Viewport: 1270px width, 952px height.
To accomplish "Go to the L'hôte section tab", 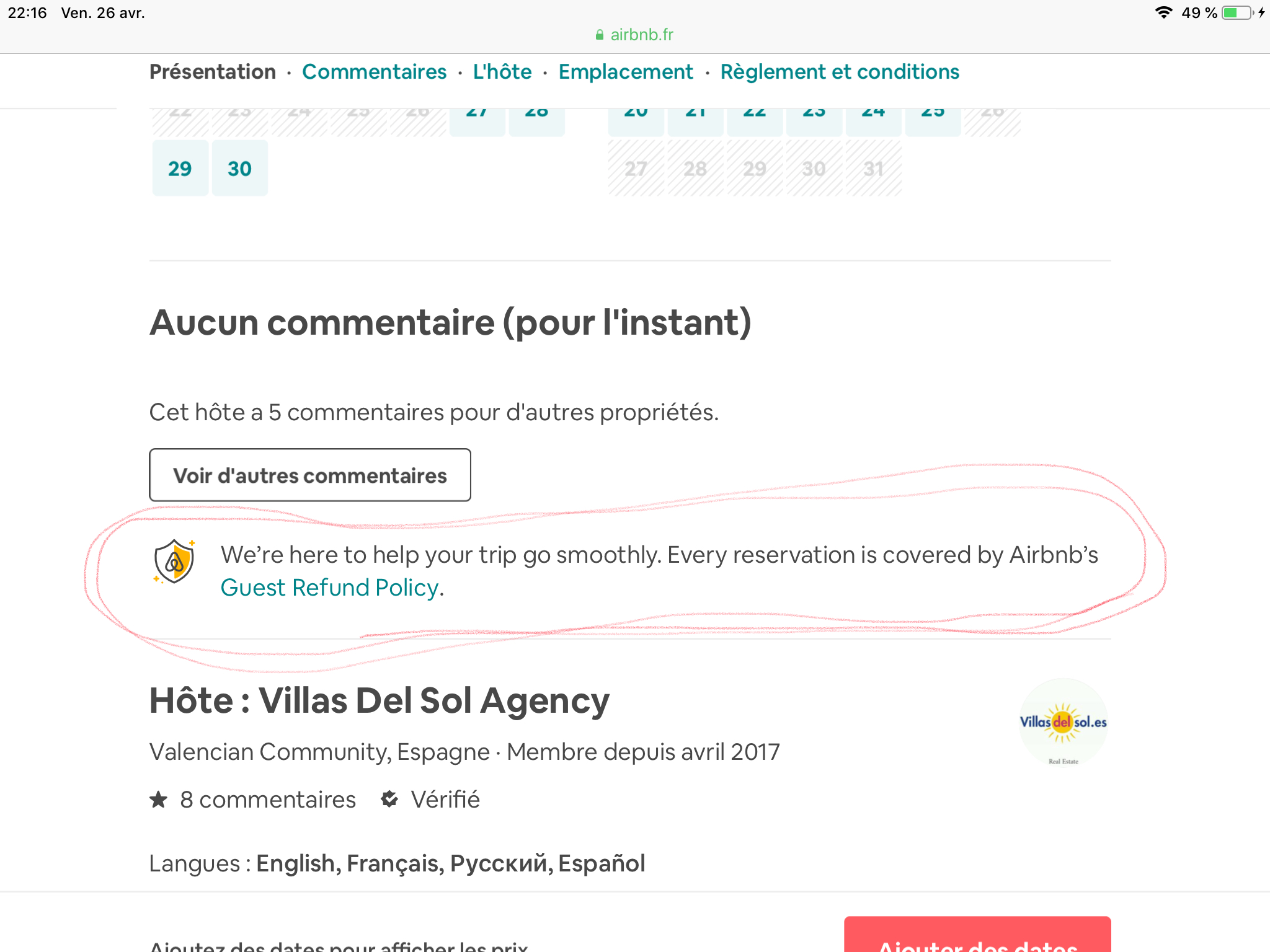I will coord(502,72).
